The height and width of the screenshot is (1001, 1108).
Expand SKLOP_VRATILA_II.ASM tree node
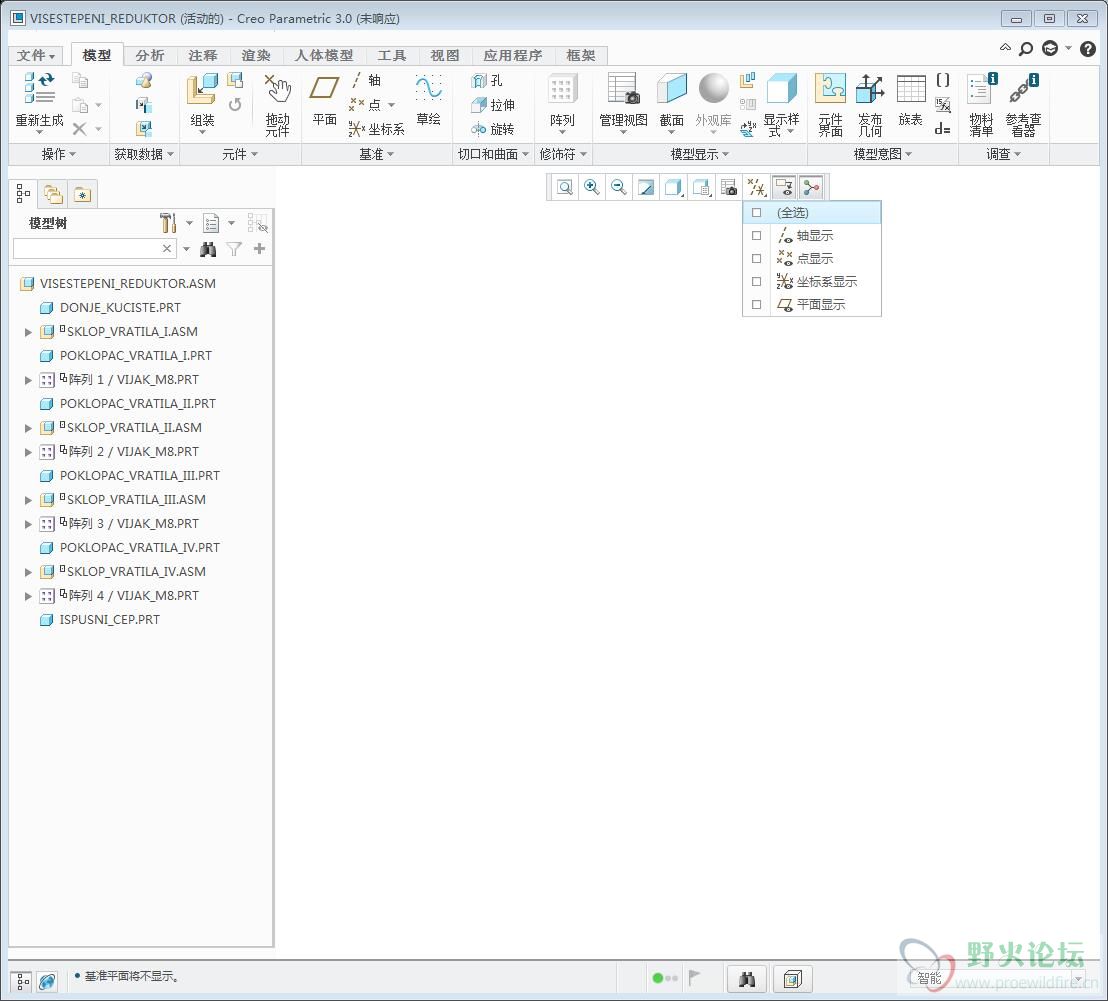pyautogui.click(x=28, y=428)
